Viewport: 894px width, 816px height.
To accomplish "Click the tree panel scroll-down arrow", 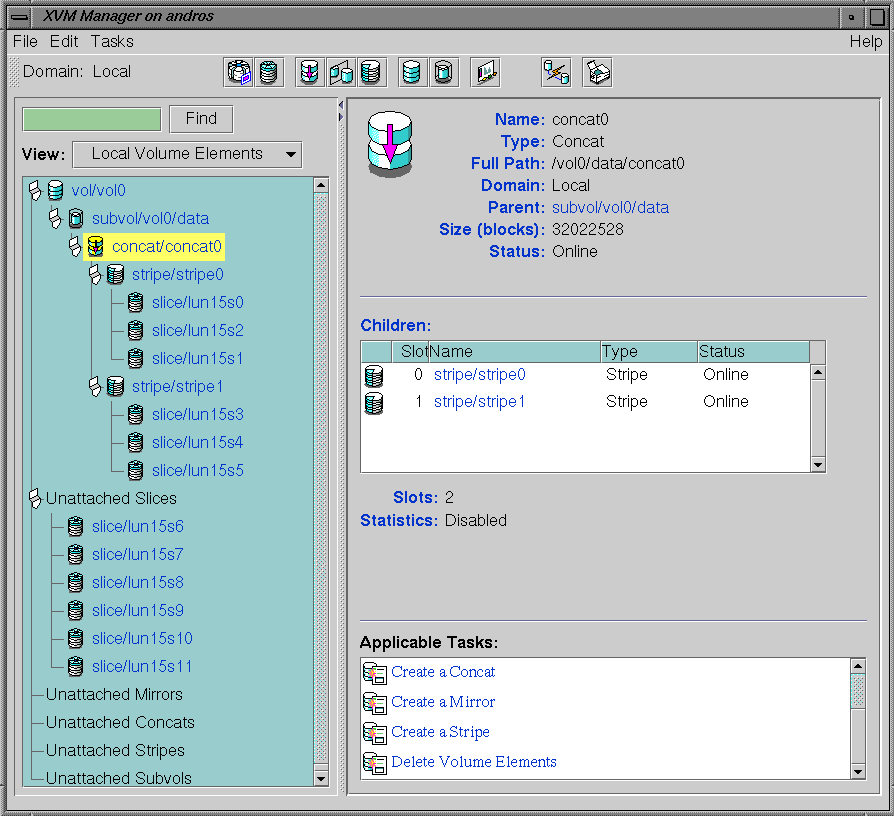I will 321,778.
